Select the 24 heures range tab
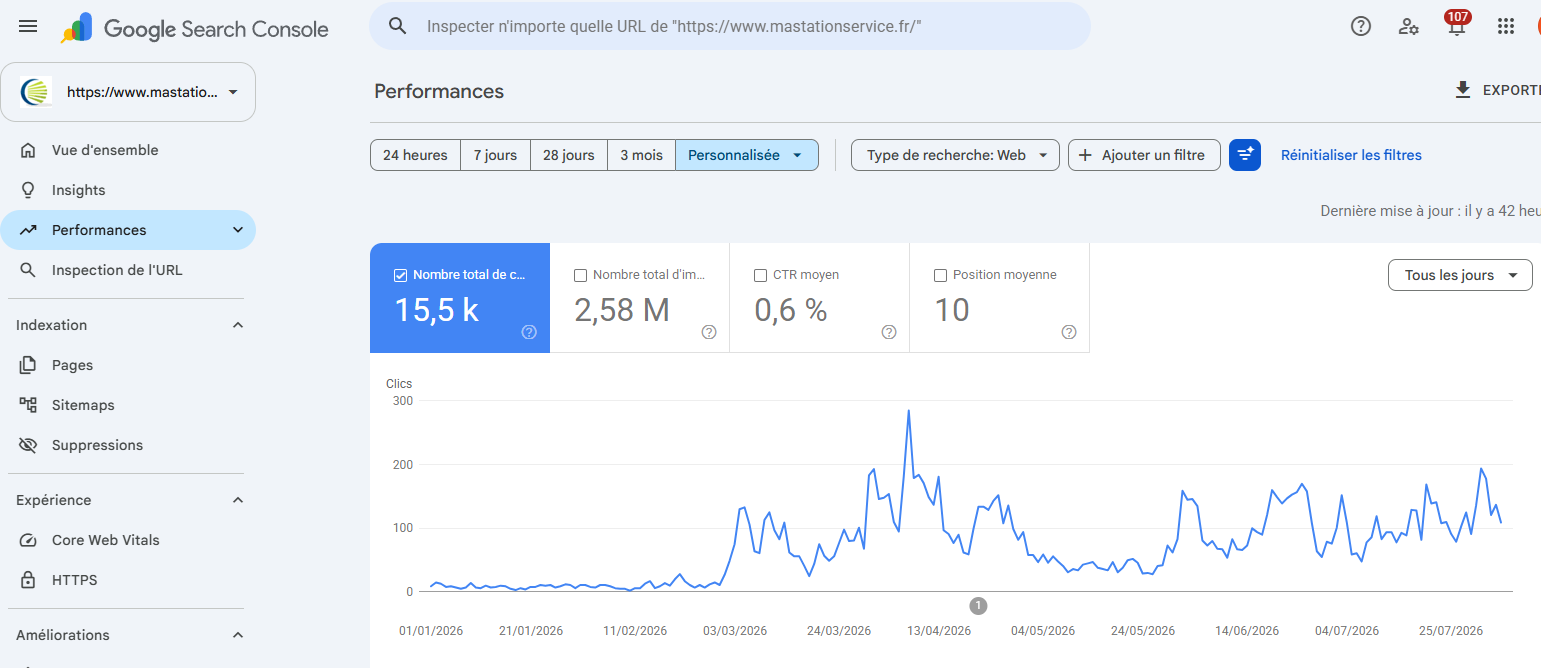This screenshot has width=1541, height=668. [415, 155]
